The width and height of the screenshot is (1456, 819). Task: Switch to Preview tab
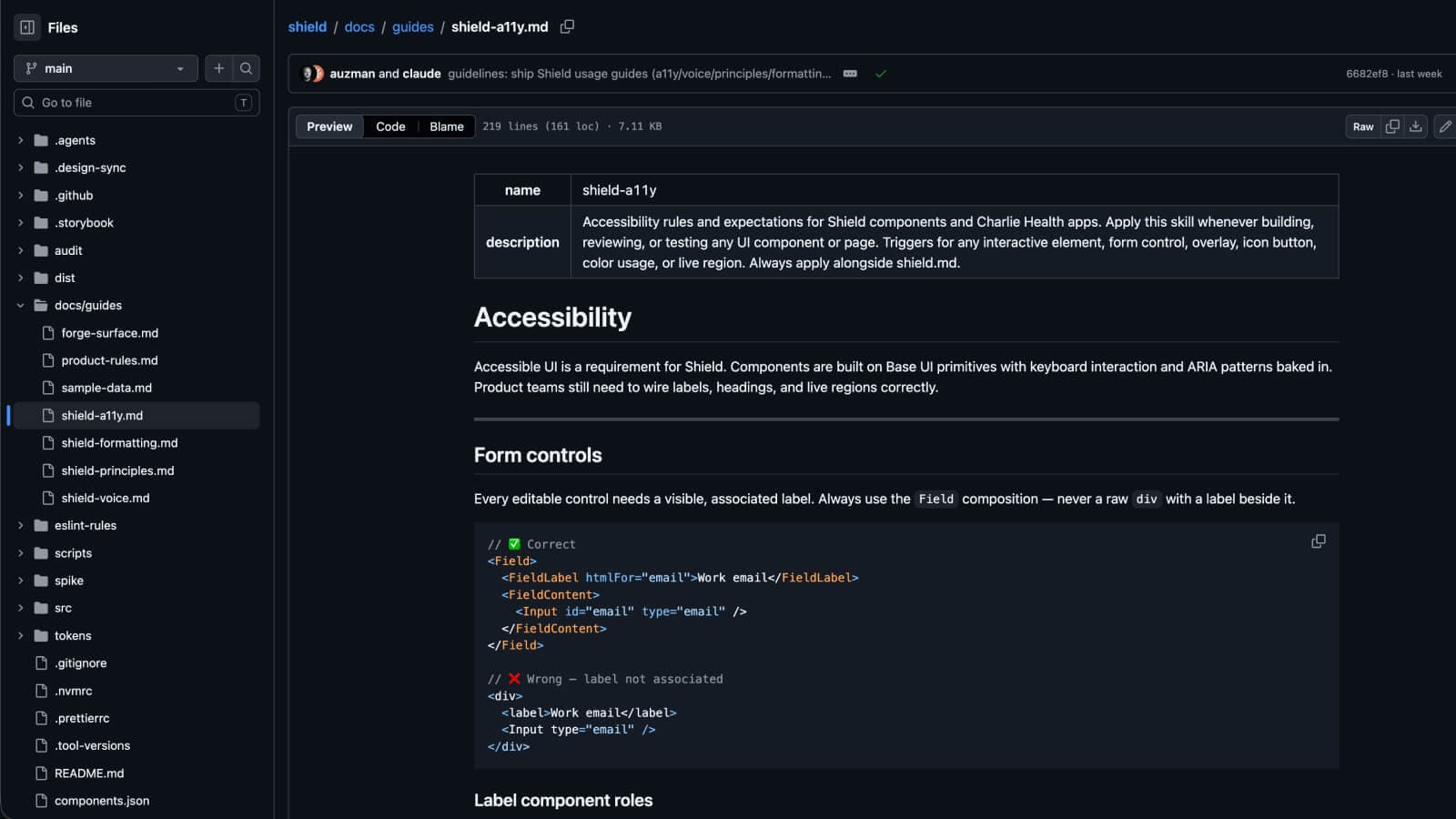[x=329, y=126]
